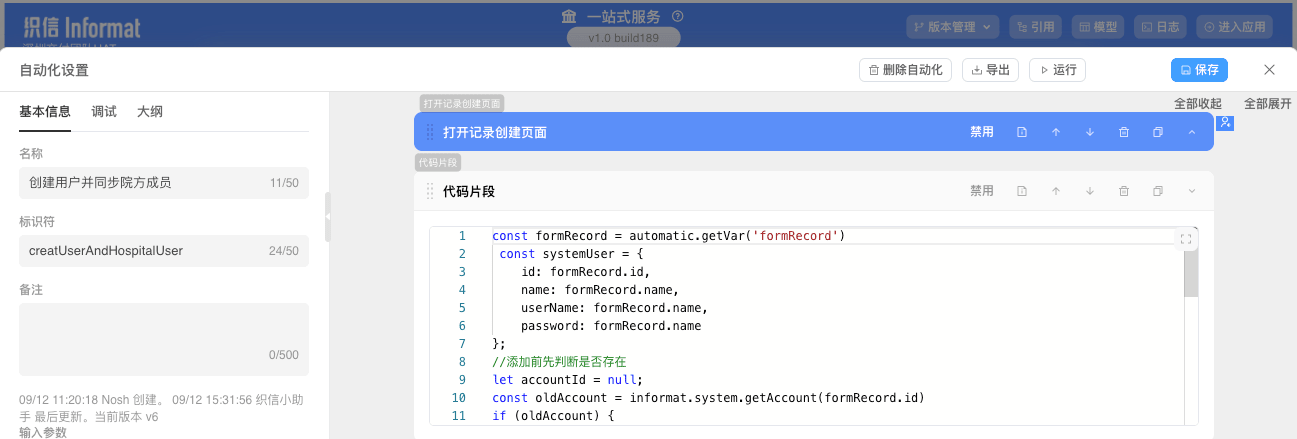Collapse the 打开记录创建页面 step
Screen dimensions: 1297x439
[1192, 132]
